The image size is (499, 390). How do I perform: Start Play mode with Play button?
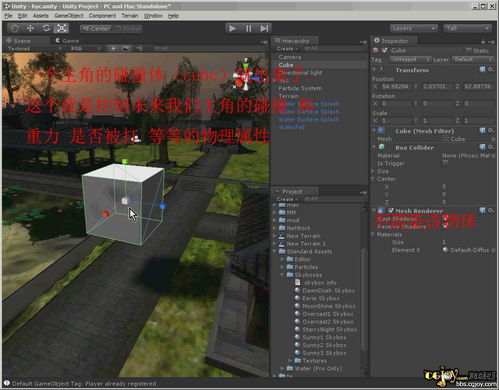point(232,29)
